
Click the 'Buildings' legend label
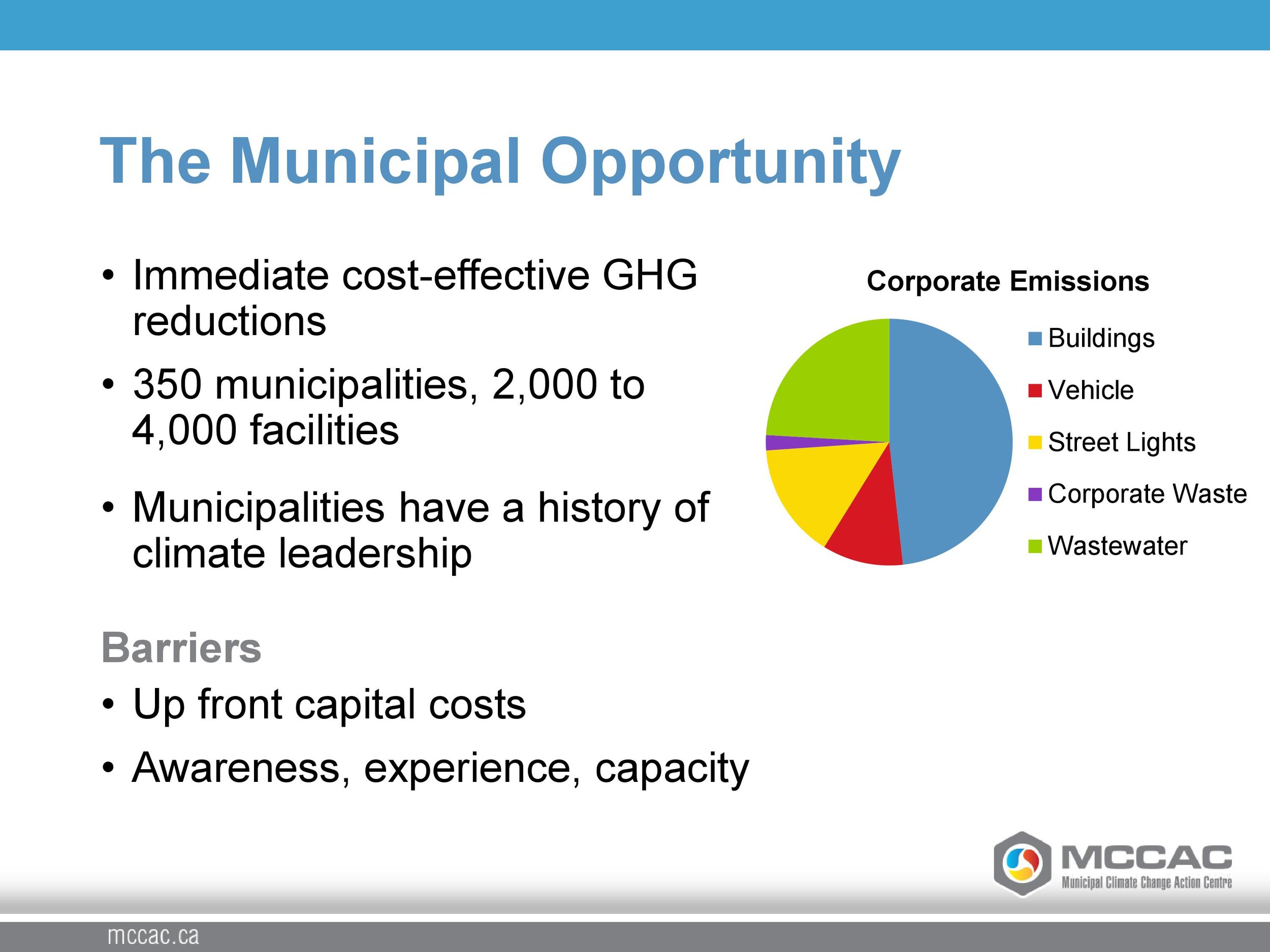tap(1101, 339)
